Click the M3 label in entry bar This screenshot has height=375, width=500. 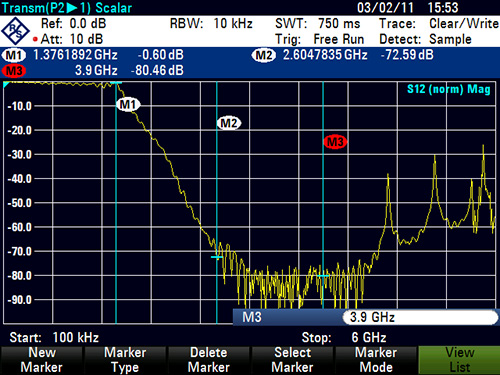coord(252,317)
